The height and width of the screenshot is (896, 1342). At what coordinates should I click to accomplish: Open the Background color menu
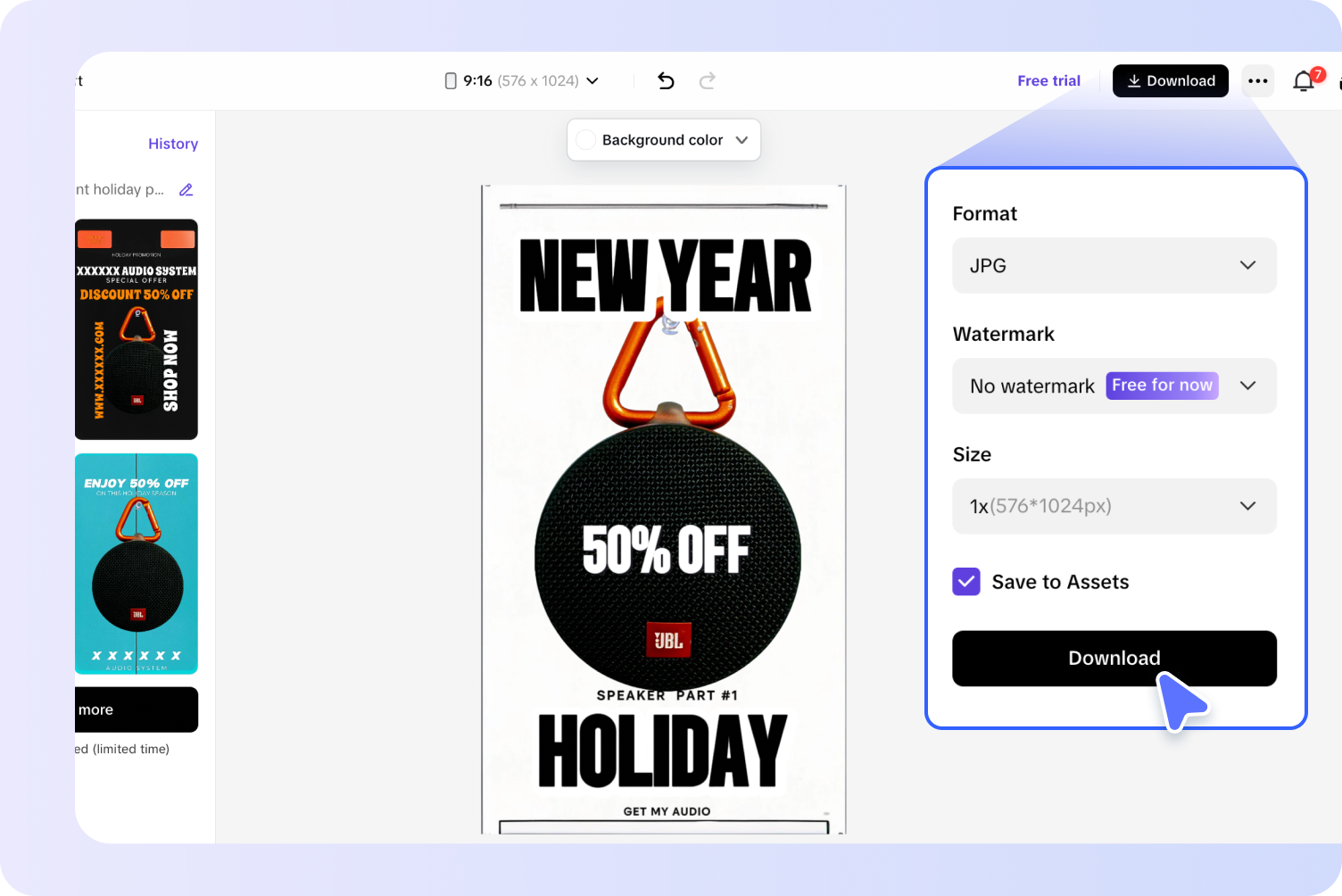click(664, 140)
